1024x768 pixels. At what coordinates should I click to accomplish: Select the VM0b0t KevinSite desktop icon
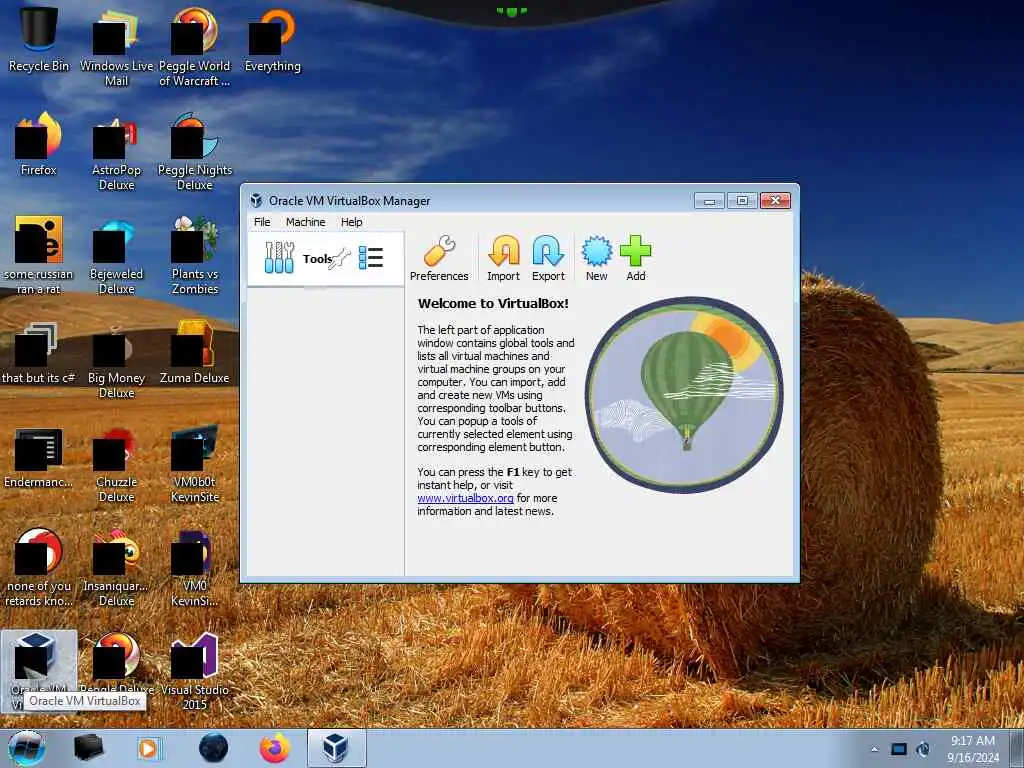194,463
